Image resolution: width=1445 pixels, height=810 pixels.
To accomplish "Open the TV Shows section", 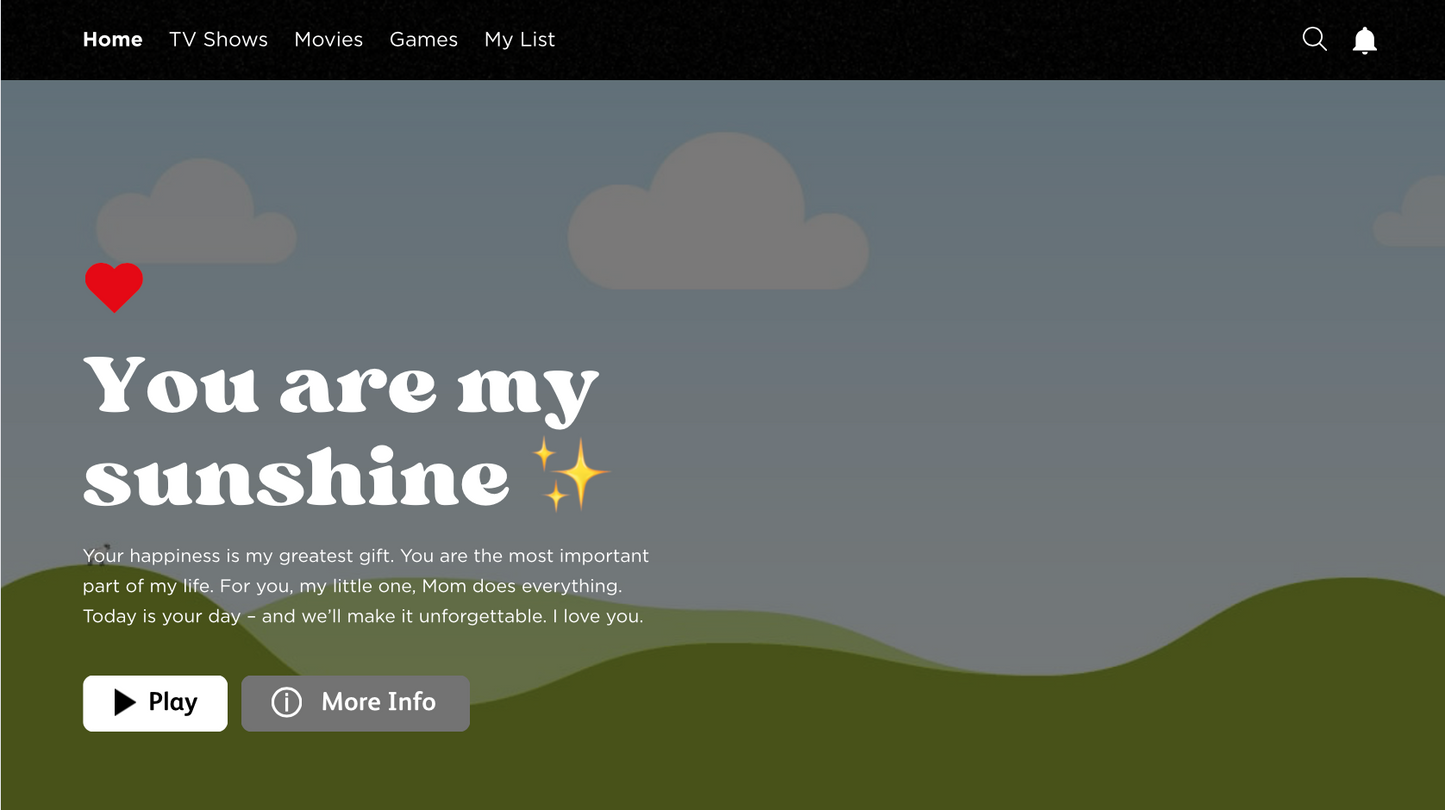I will [218, 39].
